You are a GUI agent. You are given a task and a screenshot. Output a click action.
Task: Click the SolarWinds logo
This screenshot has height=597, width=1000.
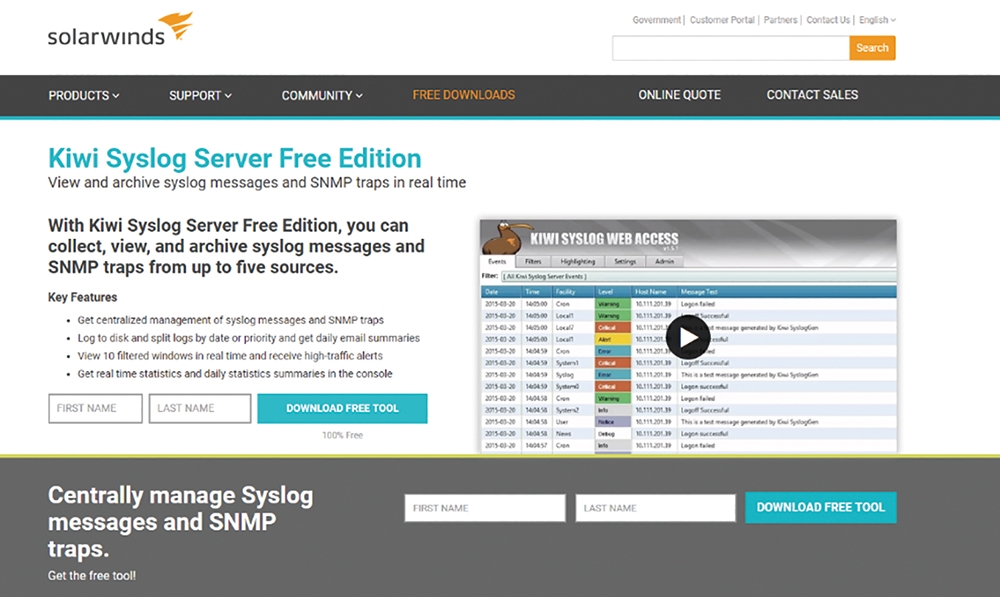(x=120, y=29)
